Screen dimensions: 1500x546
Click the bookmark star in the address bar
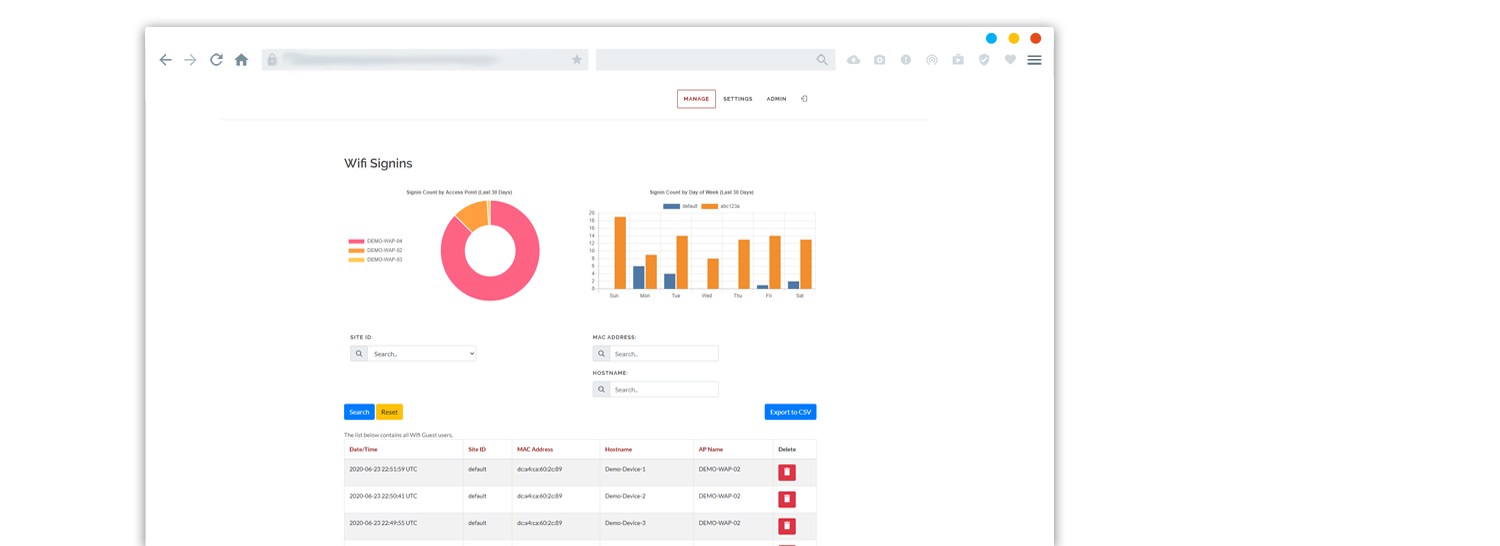click(x=576, y=60)
